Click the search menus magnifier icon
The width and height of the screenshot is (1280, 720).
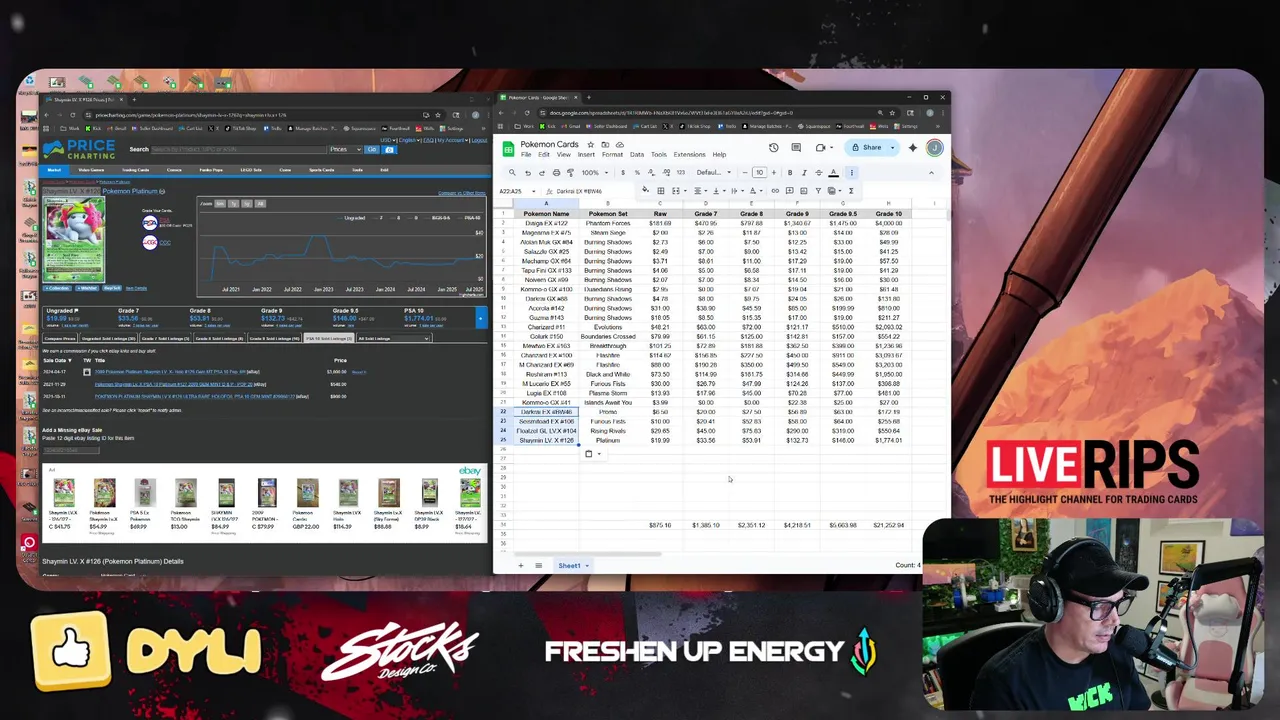click(x=512, y=172)
